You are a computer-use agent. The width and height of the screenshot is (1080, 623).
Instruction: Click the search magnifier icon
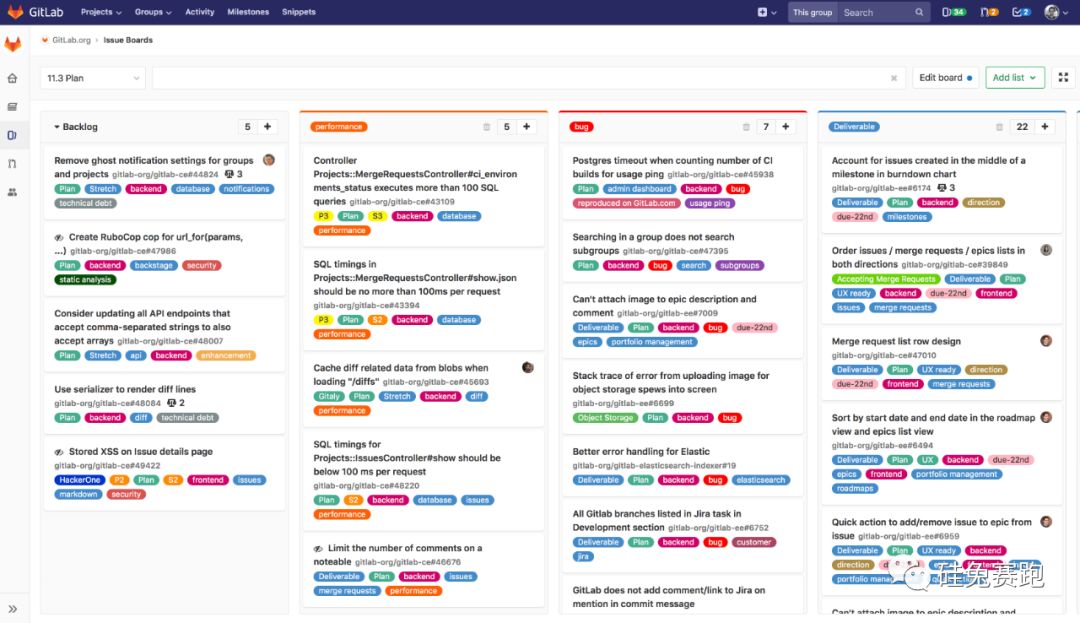click(919, 12)
